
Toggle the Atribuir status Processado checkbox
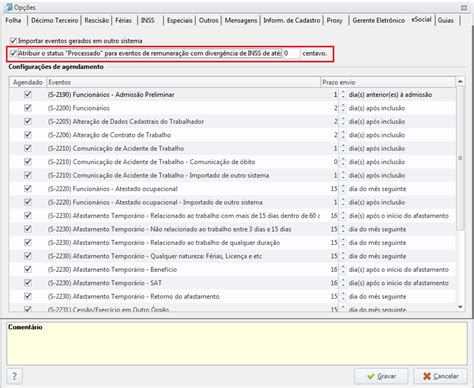pos(13,53)
